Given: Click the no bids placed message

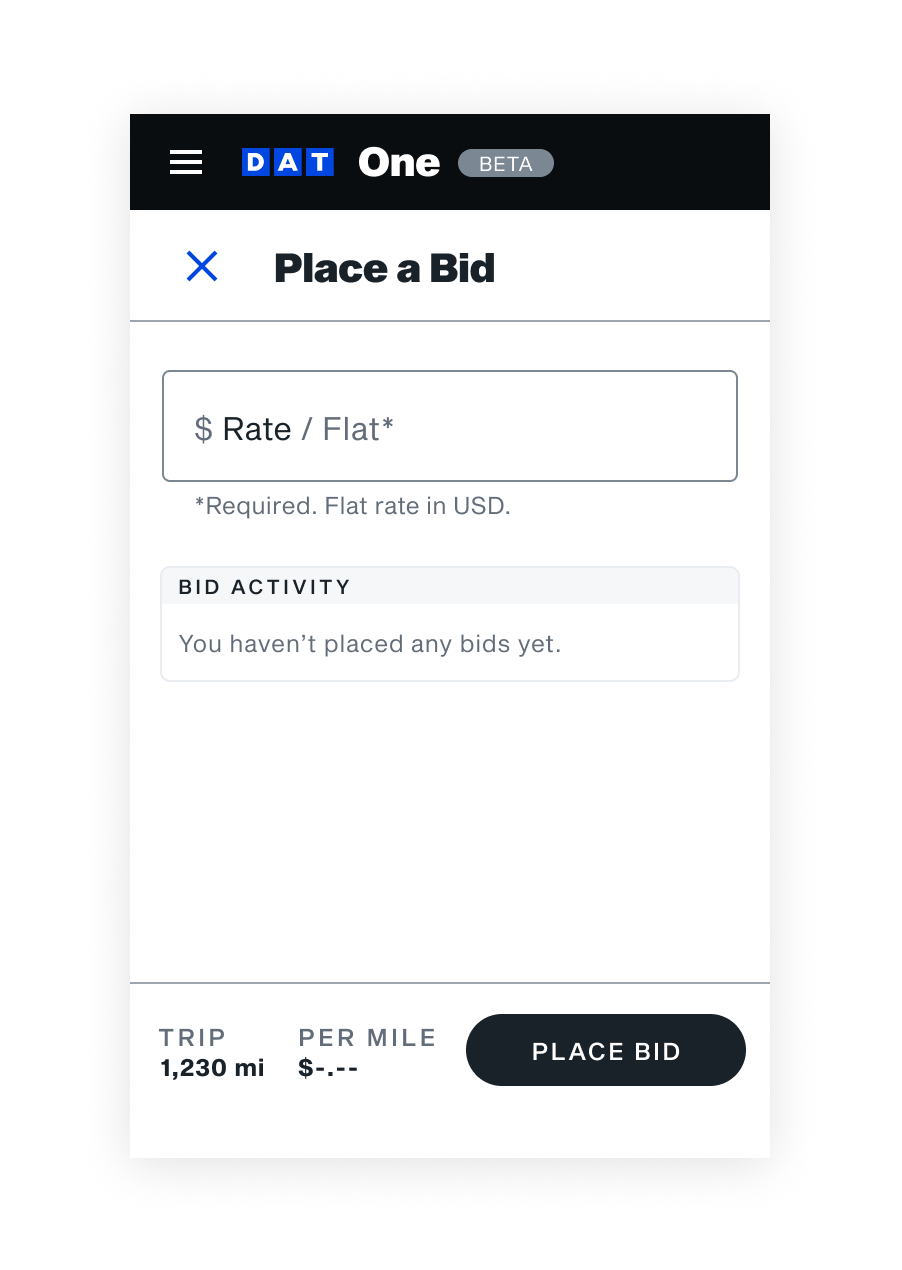Looking at the screenshot, I should (369, 644).
